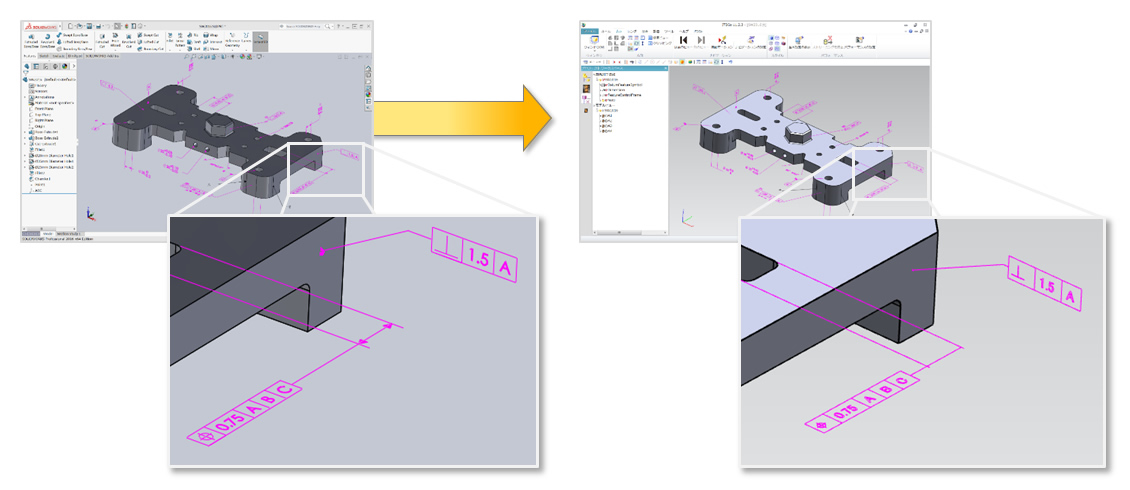This screenshot has height=490, width=1130.
Task: Select Chamfer1 in the feature tree
Action: (41, 179)
